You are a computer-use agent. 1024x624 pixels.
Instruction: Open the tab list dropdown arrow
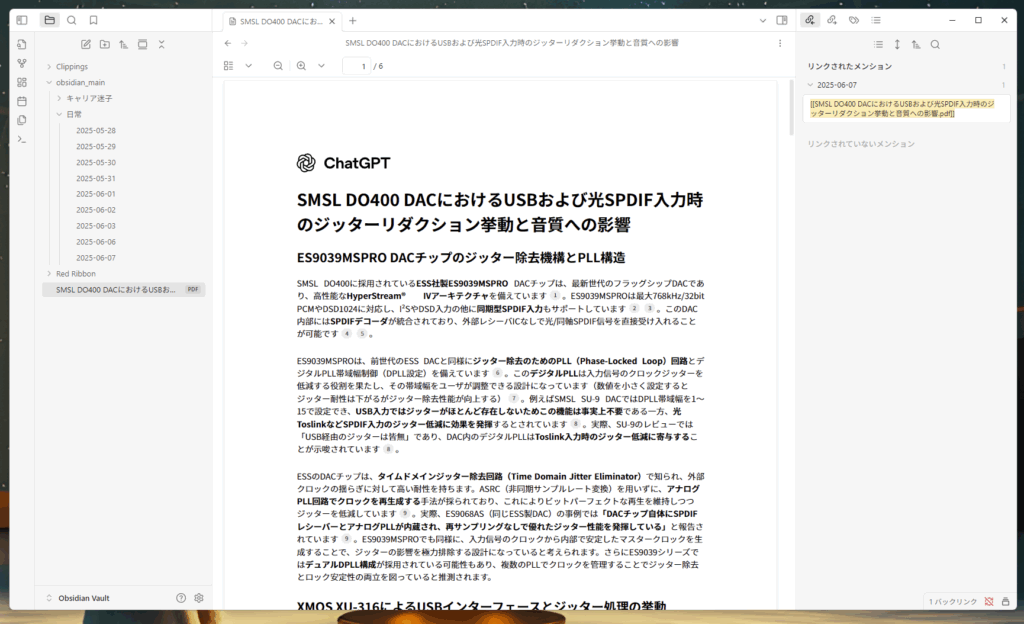[763, 21]
